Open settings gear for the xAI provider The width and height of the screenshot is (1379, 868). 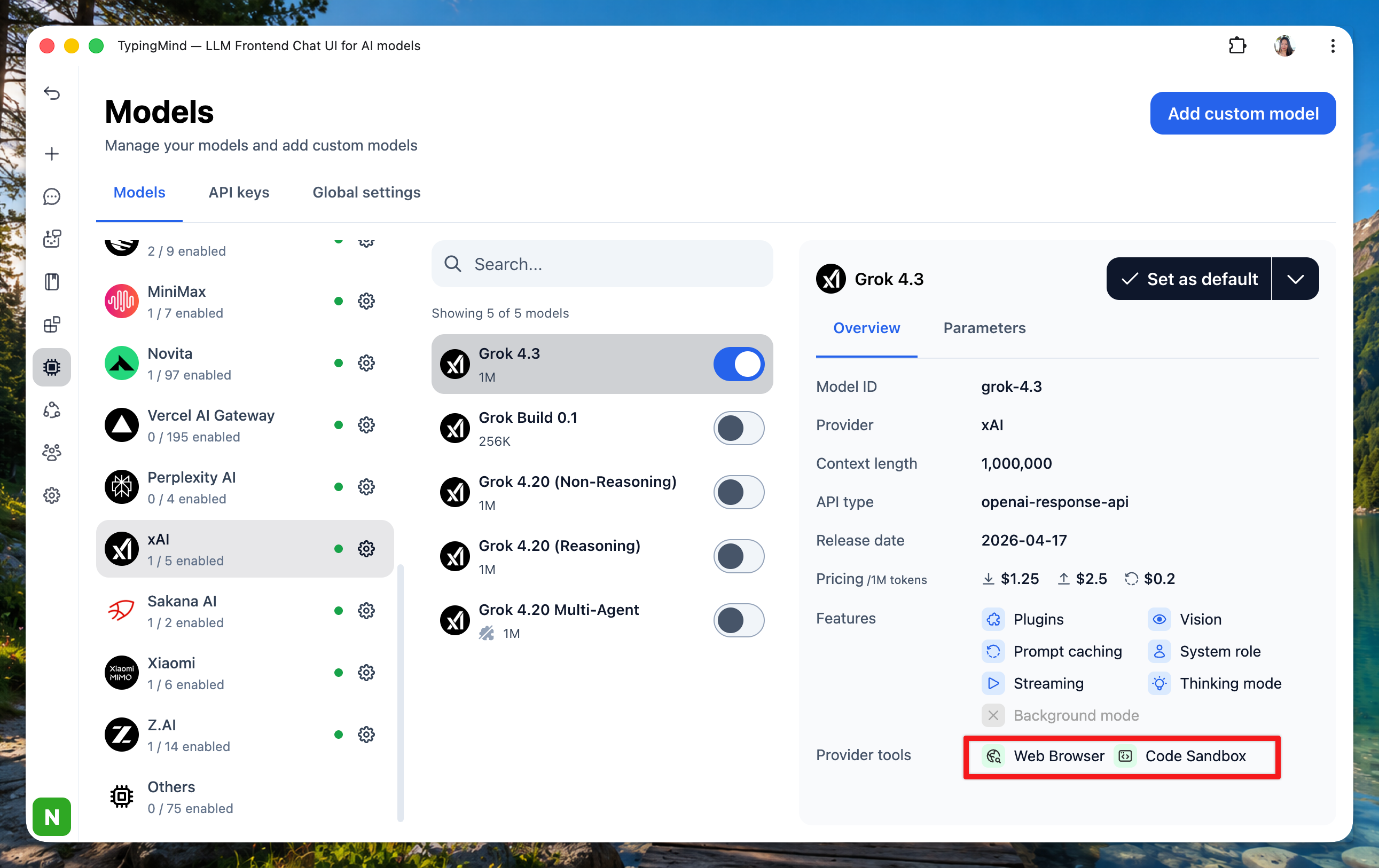[x=366, y=549]
